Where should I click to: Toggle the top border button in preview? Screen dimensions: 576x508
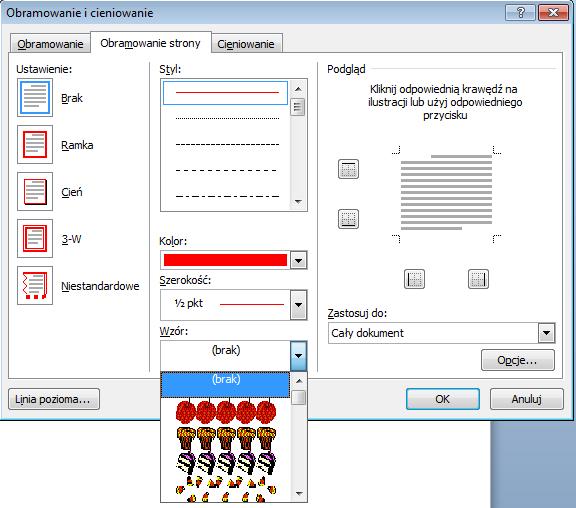(348, 169)
